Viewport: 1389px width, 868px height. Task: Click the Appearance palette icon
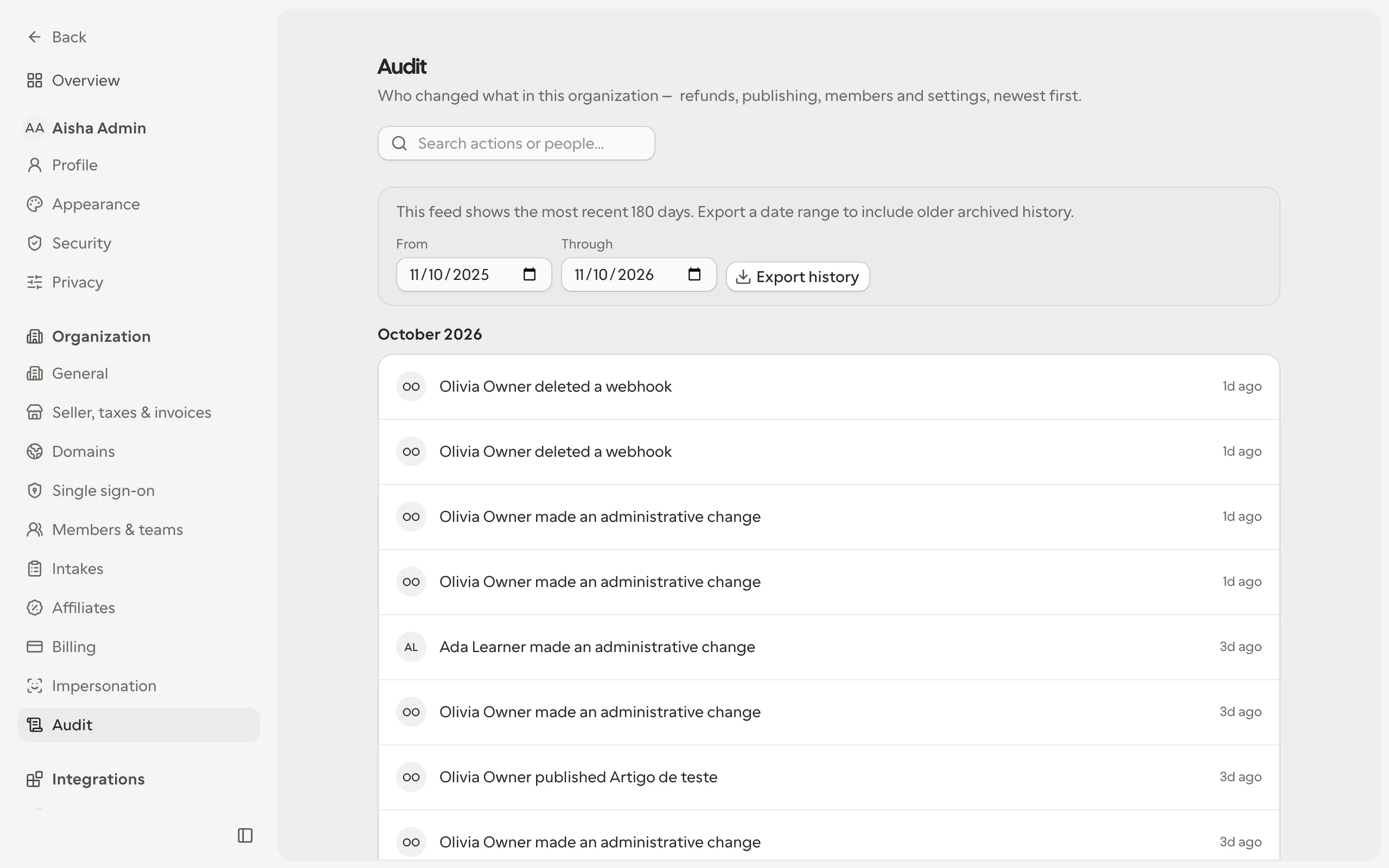point(34,205)
